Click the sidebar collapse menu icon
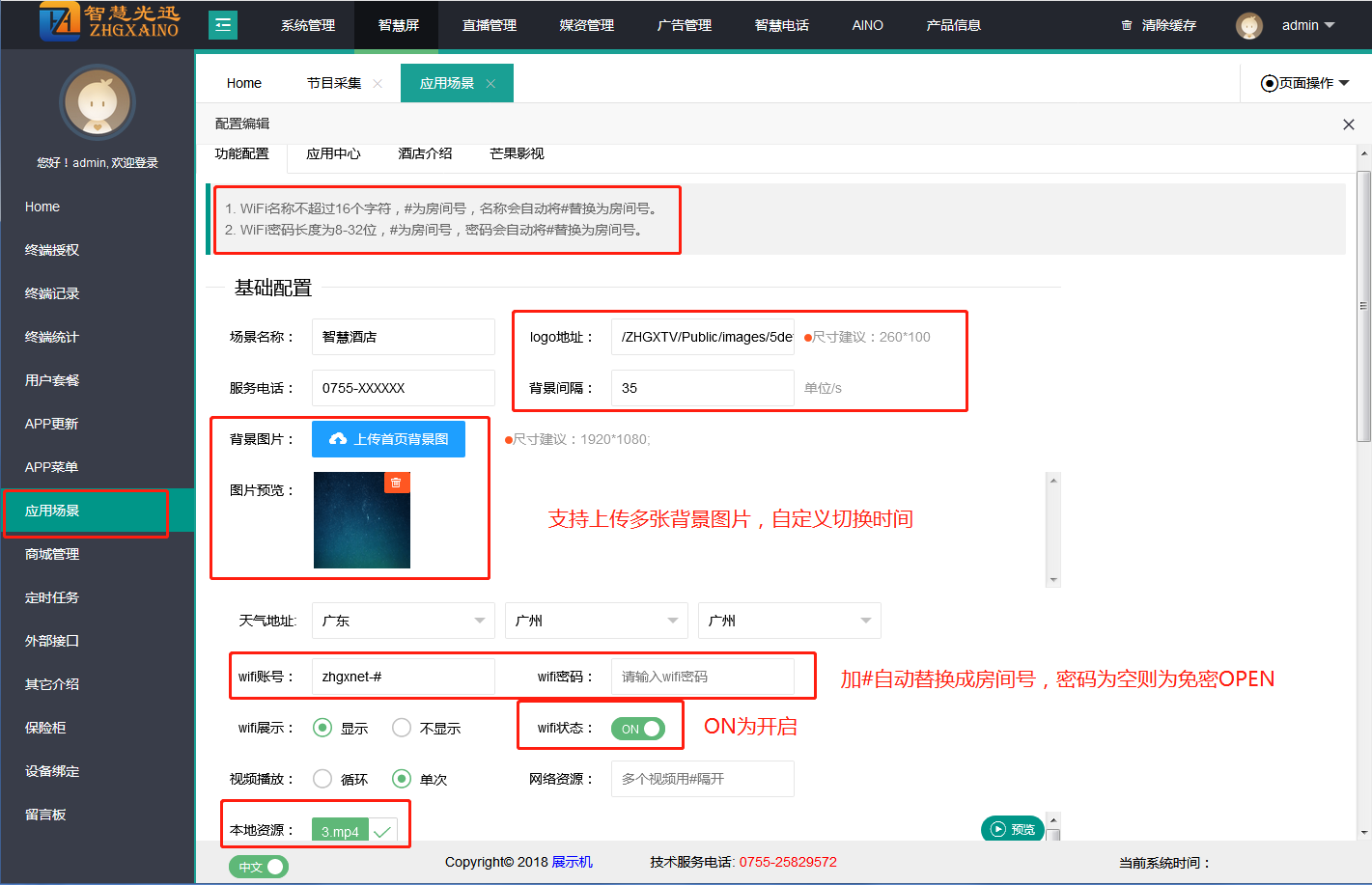This screenshot has height=885, width=1372. 223,25
